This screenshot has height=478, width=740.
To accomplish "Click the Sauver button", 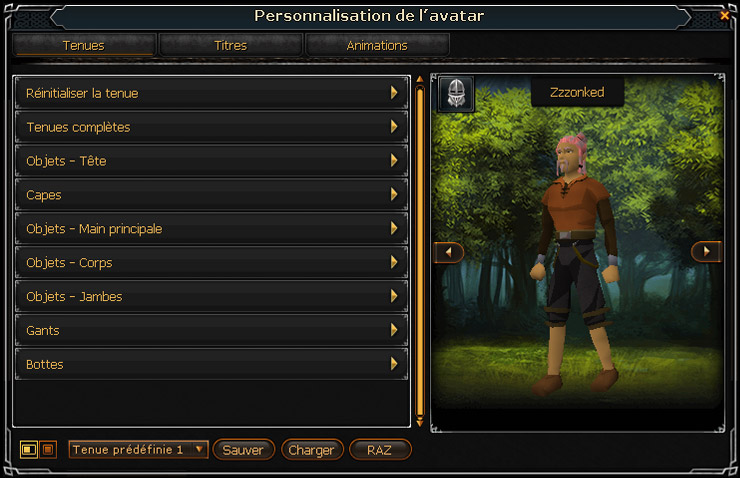I will (x=243, y=450).
